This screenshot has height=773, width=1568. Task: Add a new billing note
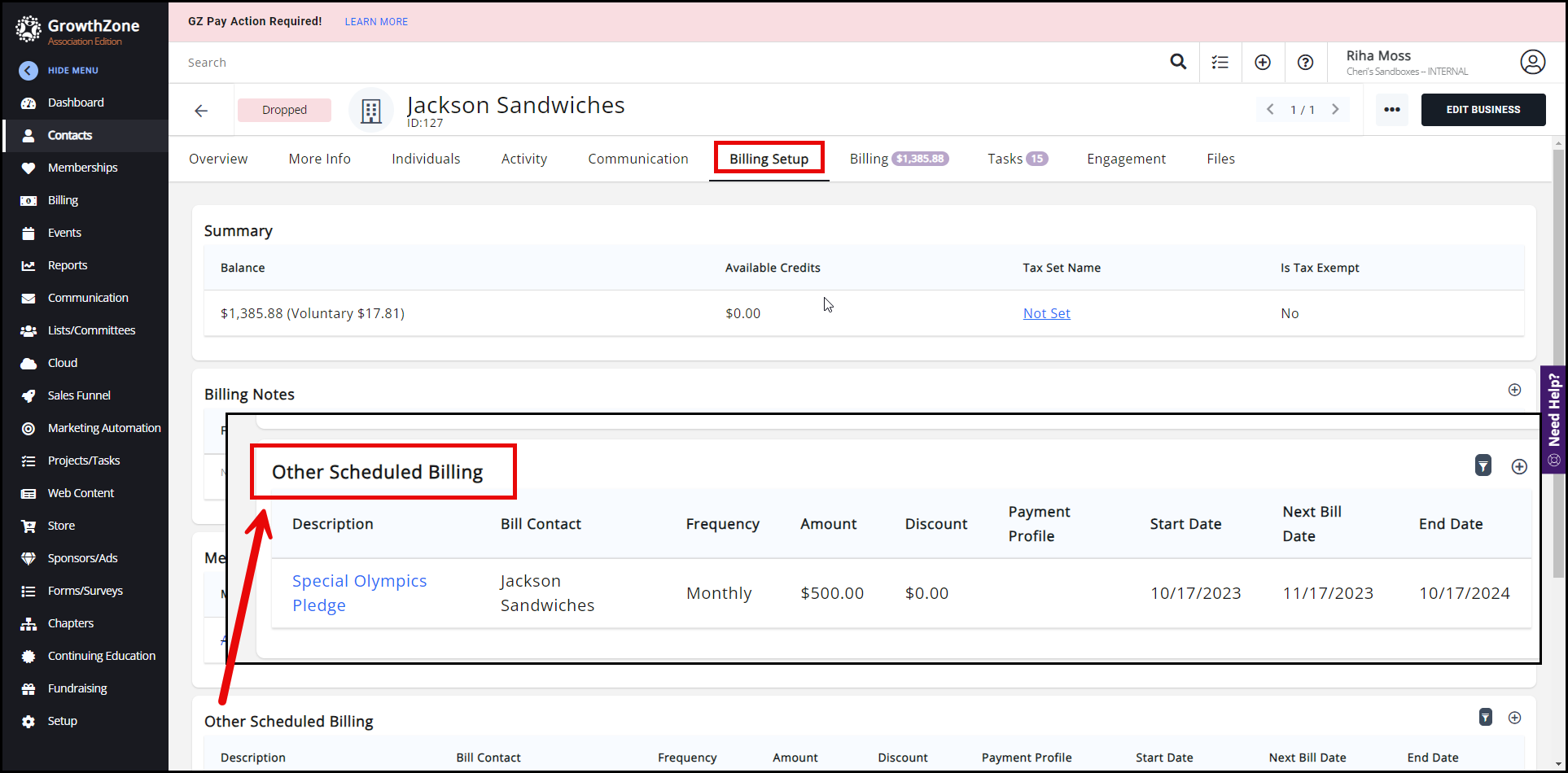tap(1514, 390)
